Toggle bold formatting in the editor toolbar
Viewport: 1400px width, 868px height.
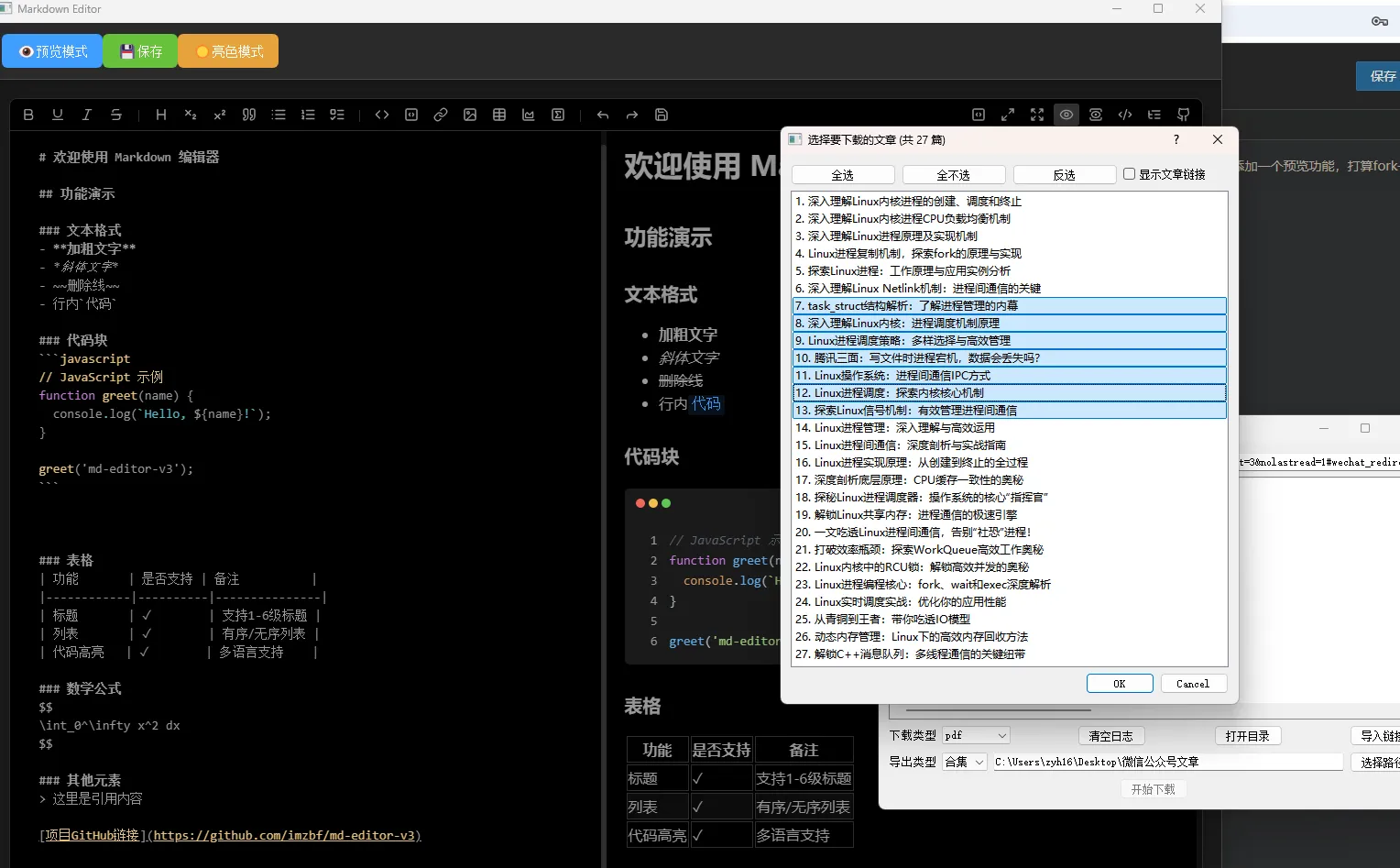[x=28, y=115]
